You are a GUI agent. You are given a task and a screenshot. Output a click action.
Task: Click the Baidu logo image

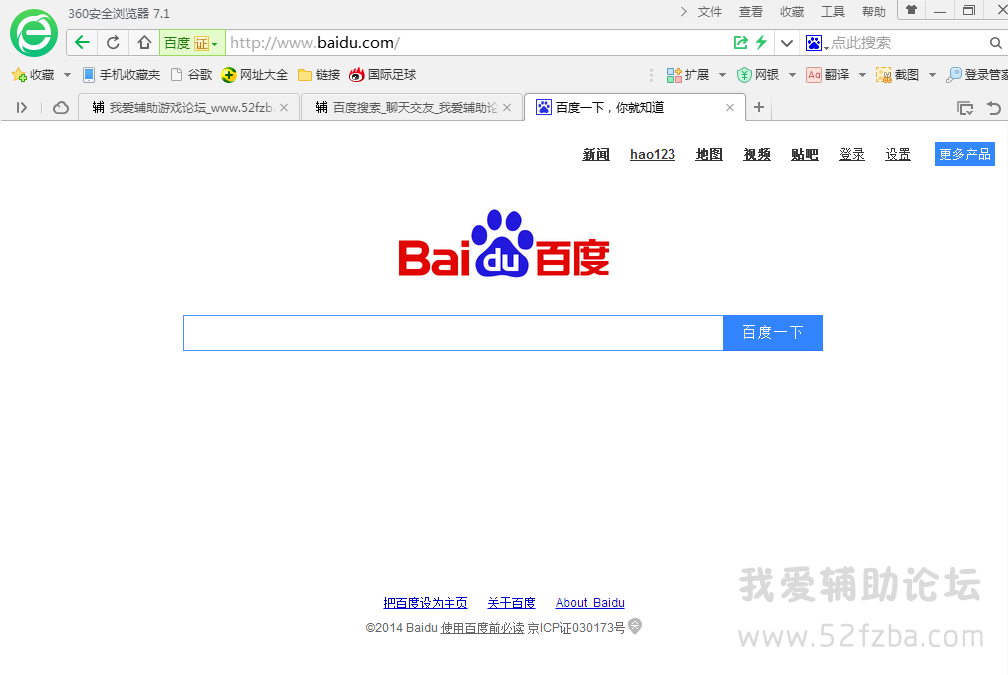(504, 244)
